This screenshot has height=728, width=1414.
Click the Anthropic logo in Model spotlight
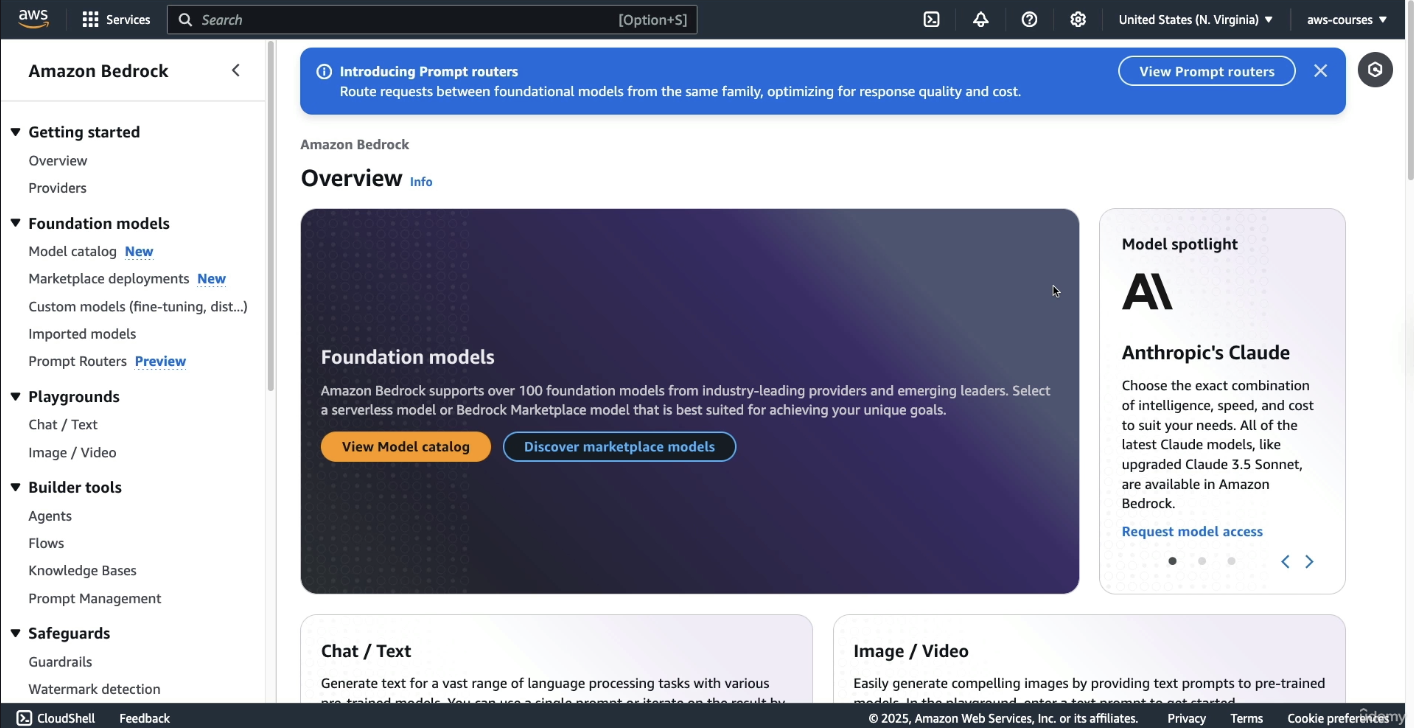pyautogui.click(x=1147, y=292)
